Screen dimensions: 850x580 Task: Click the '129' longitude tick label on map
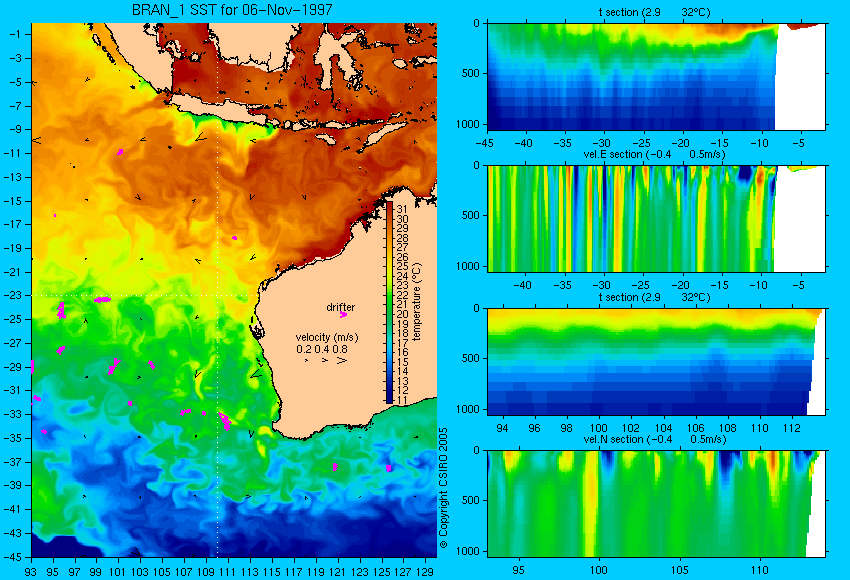[x=426, y=571]
